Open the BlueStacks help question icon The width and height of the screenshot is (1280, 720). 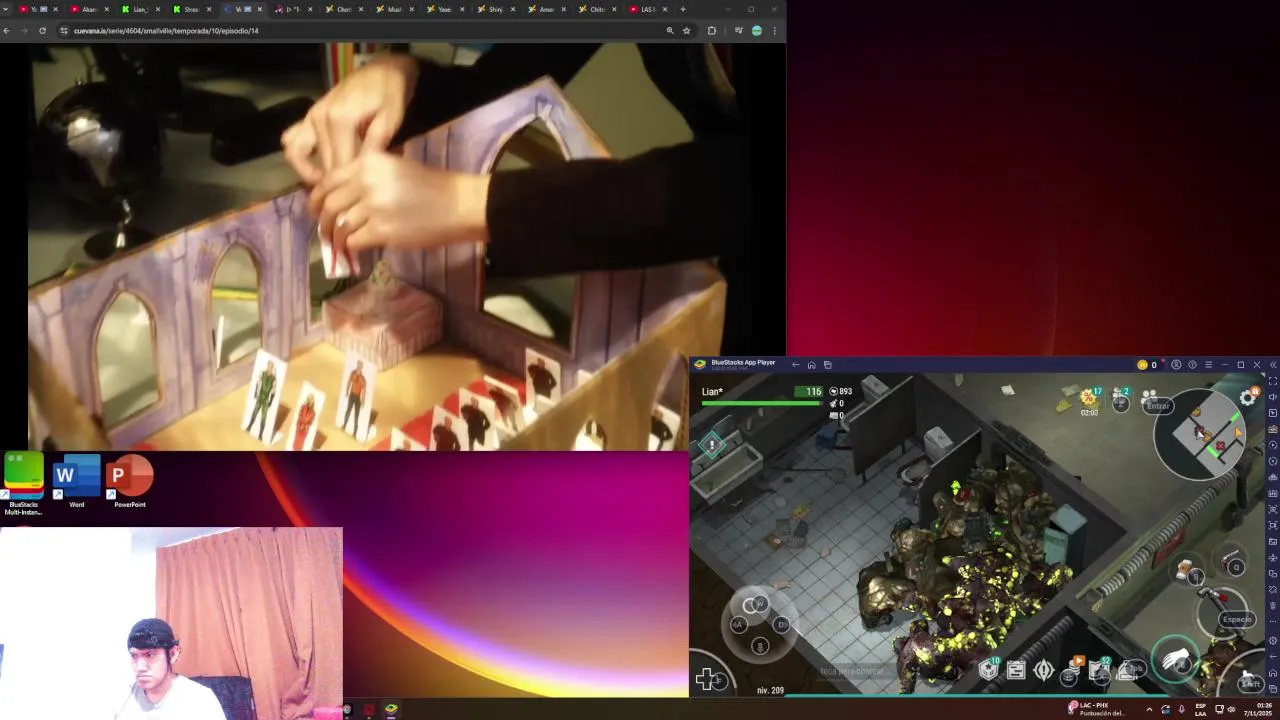pyautogui.click(x=1192, y=365)
